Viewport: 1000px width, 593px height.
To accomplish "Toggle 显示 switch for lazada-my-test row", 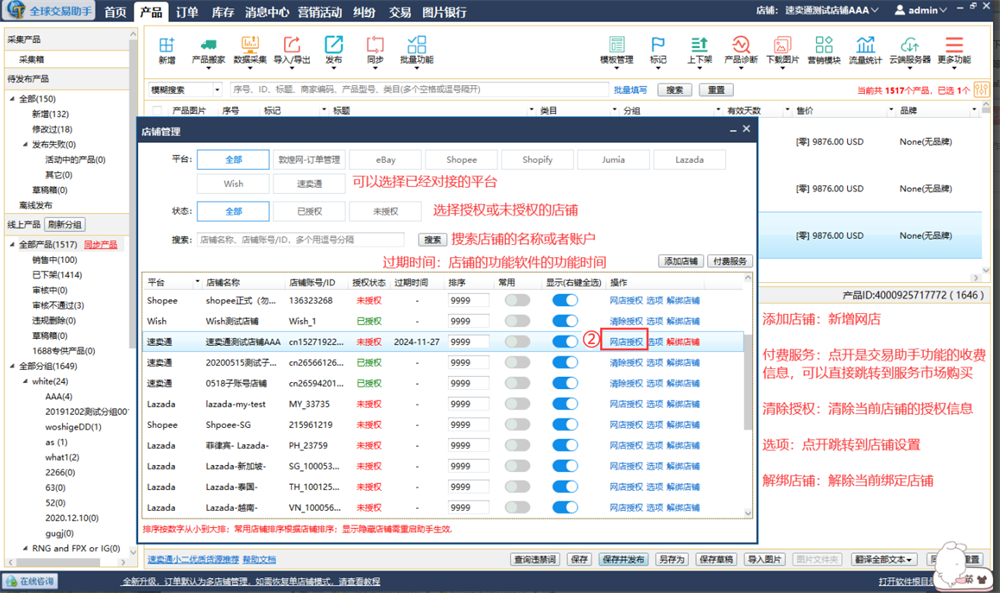I will (x=565, y=404).
